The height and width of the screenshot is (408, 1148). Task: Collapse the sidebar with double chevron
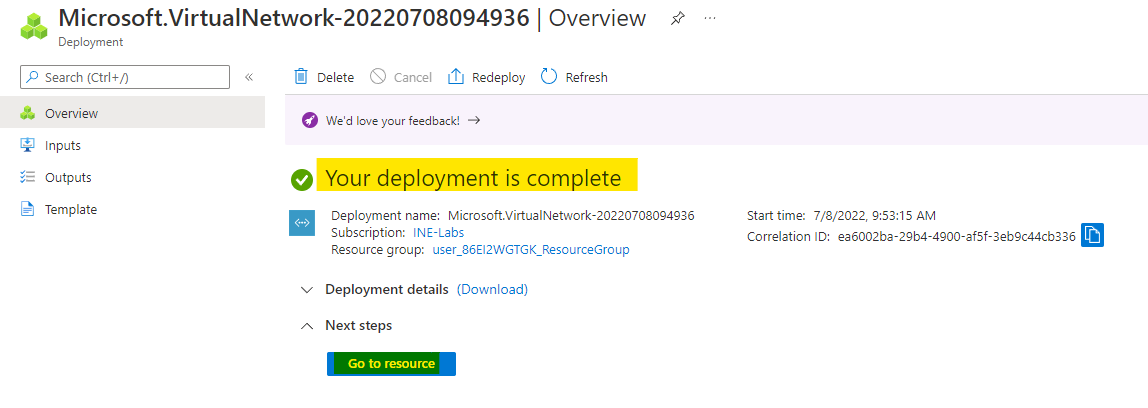tap(249, 77)
